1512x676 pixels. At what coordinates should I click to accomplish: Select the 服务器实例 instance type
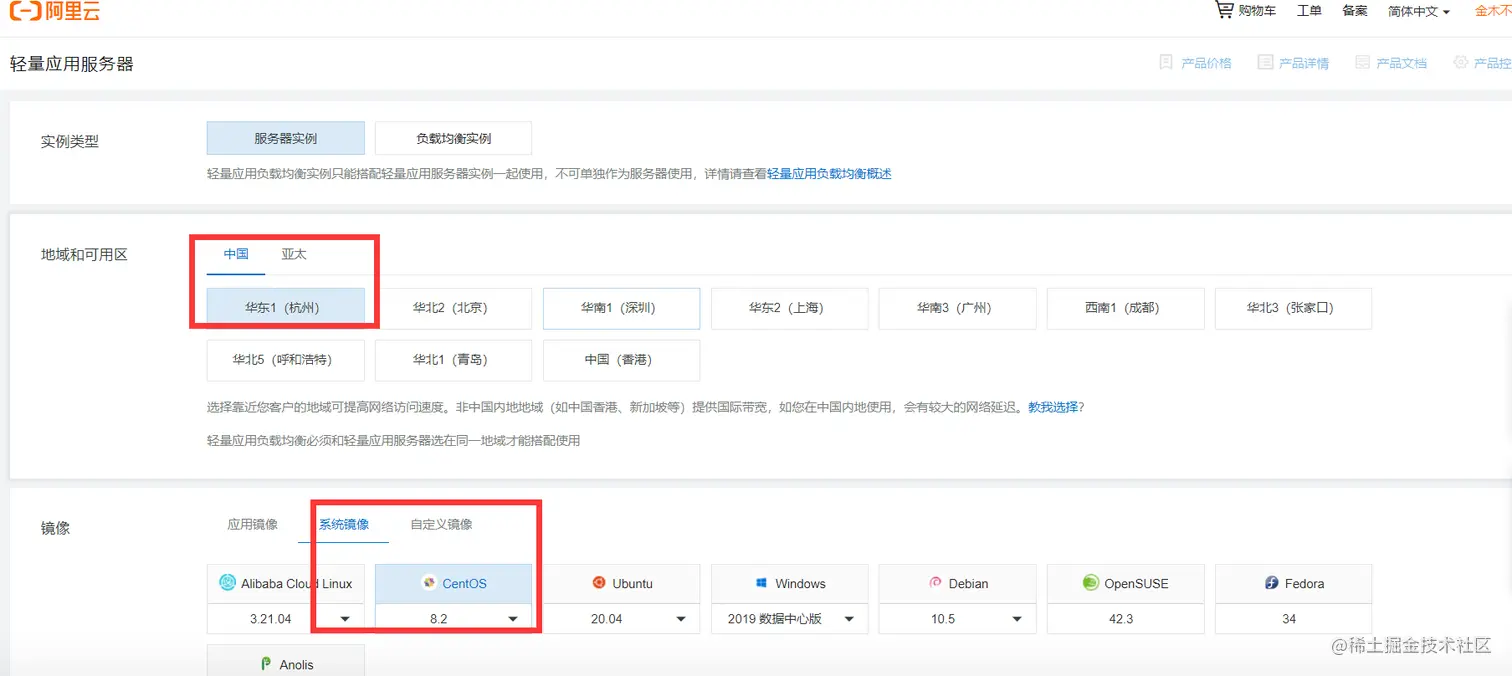point(286,138)
